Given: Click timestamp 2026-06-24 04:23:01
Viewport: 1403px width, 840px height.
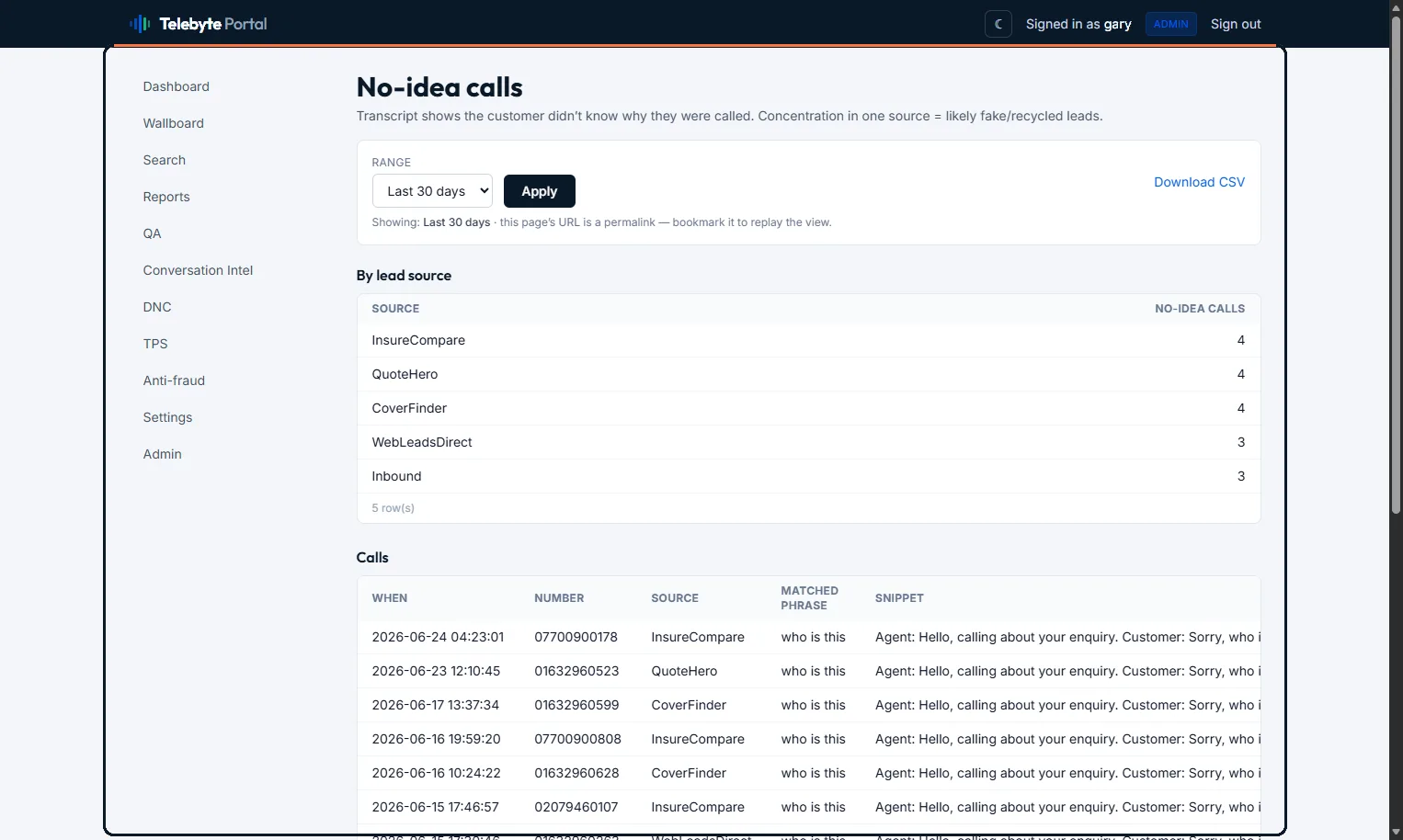Looking at the screenshot, I should point(438,637).
